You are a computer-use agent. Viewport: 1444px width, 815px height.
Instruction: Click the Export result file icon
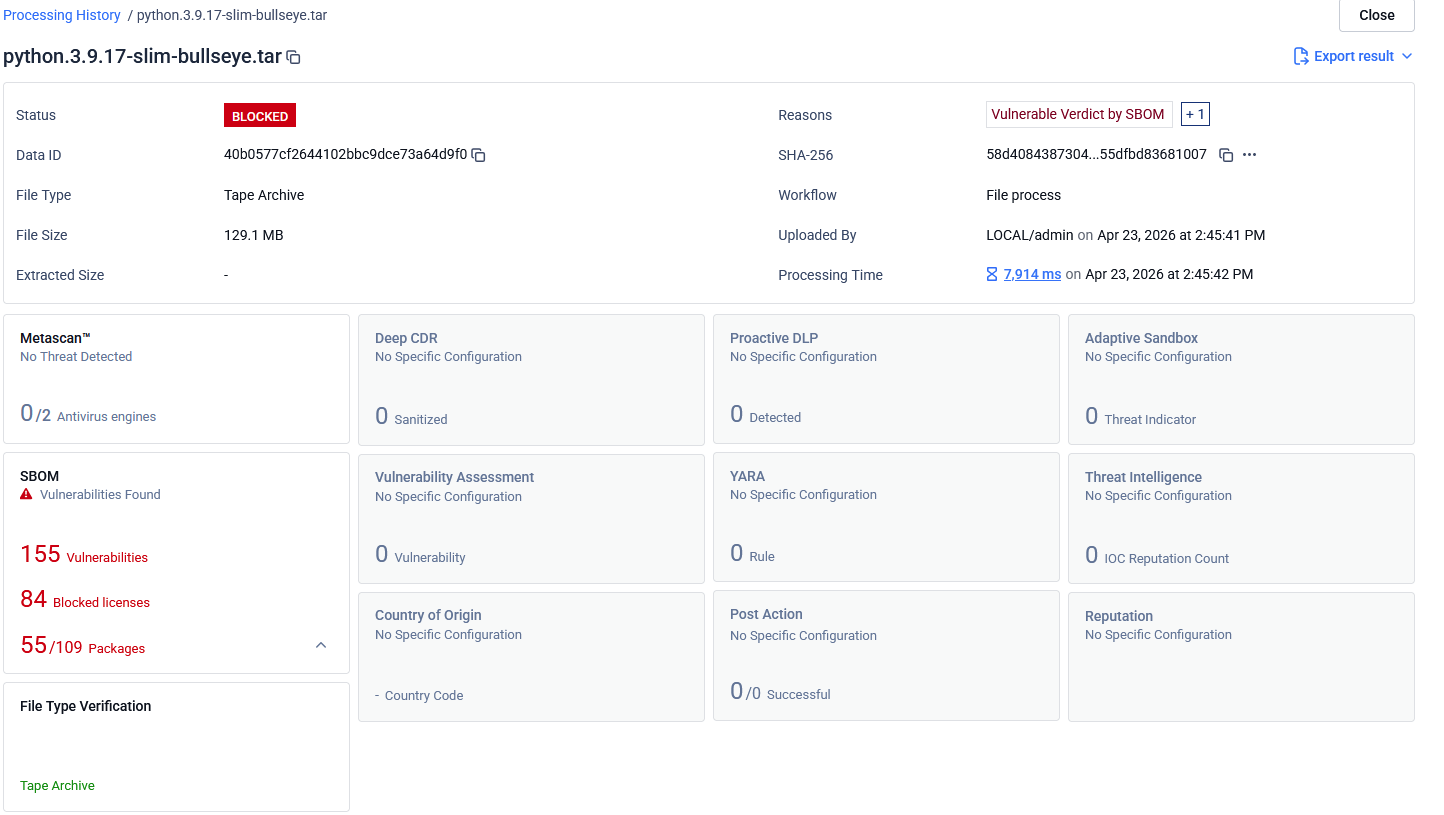(x=1301, y=56)
